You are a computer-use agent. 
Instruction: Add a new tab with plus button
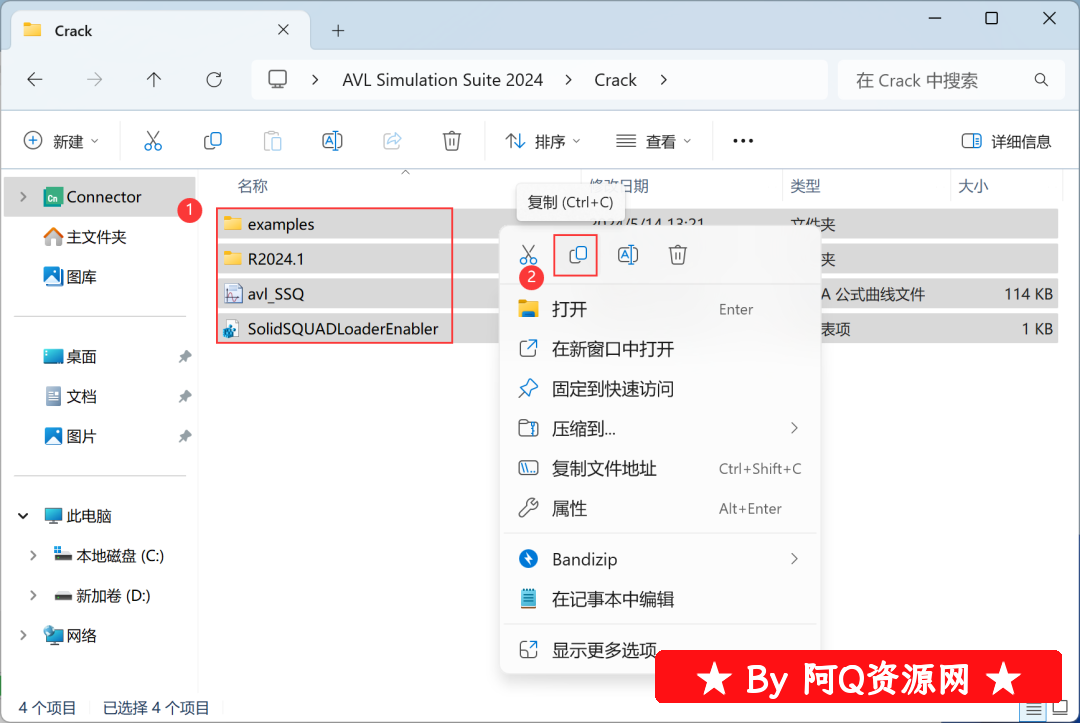click(338, 30)
